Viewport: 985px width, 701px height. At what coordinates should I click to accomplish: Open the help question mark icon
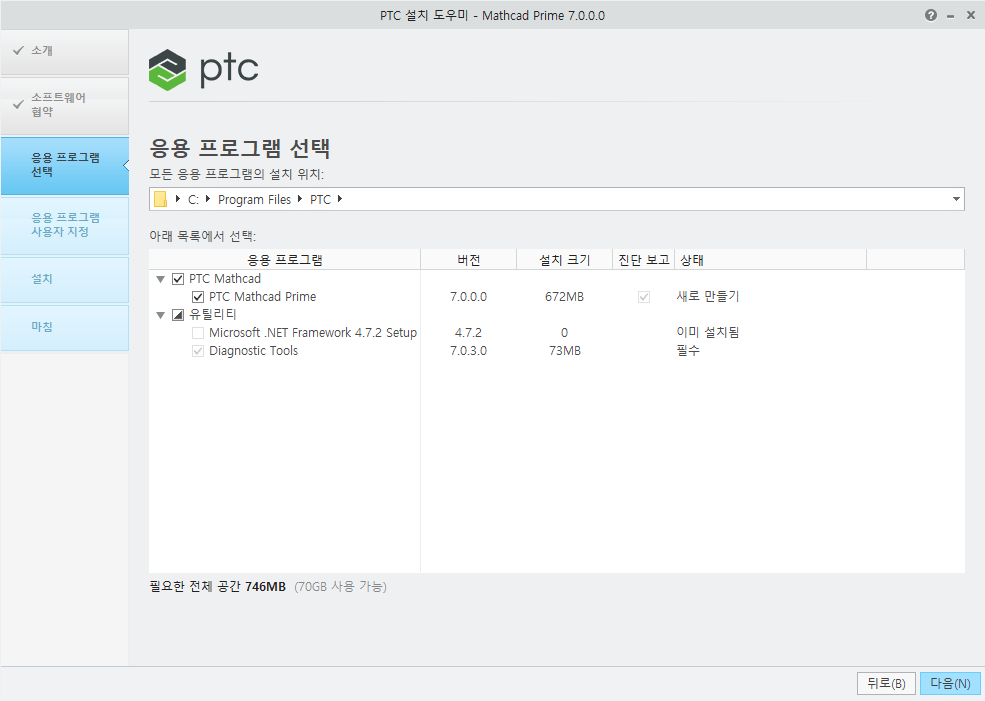(x=931, y=15)
